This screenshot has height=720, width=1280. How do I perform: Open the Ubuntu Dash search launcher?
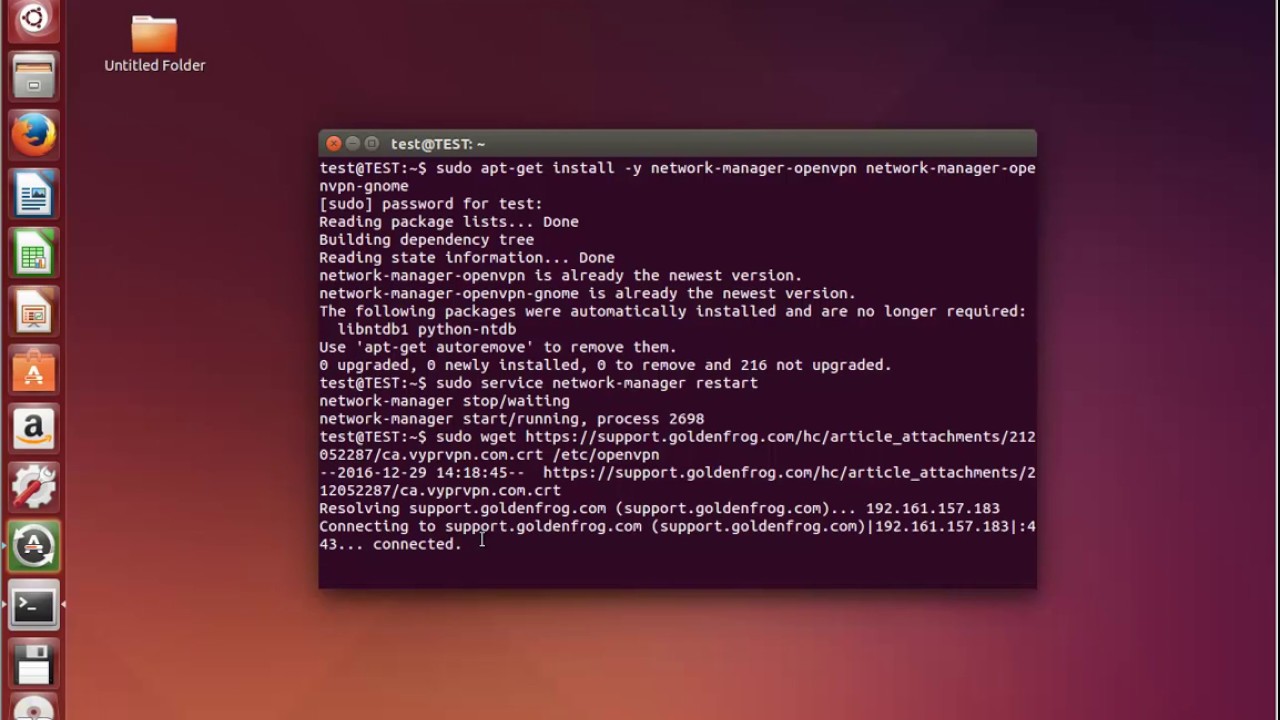coord(33,18)
